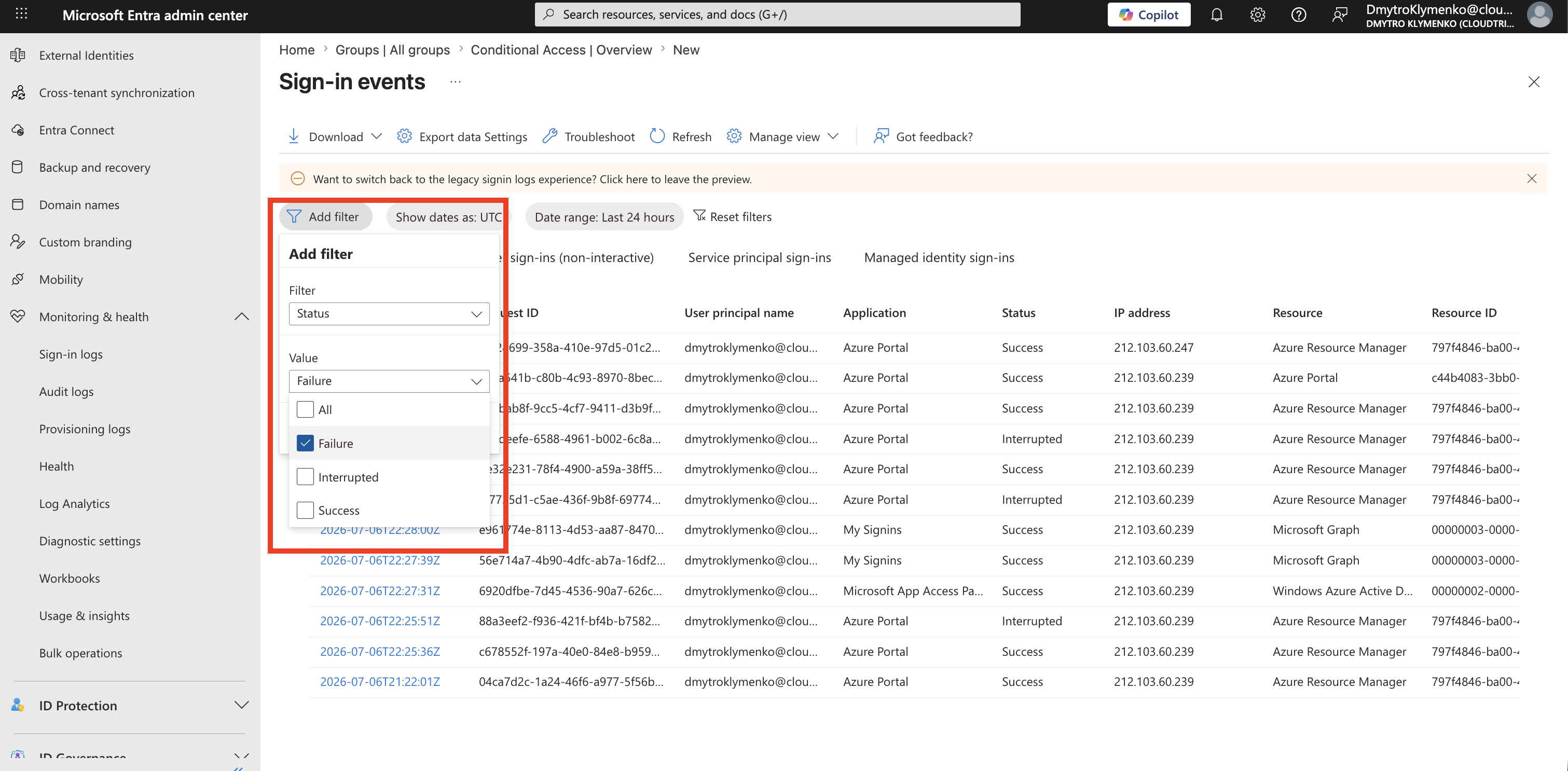The height and width of the screenshot is (771, 1568).
Task: Open sign-in event 2026-07-06T21:22:01Z
Action: (380, 682)
